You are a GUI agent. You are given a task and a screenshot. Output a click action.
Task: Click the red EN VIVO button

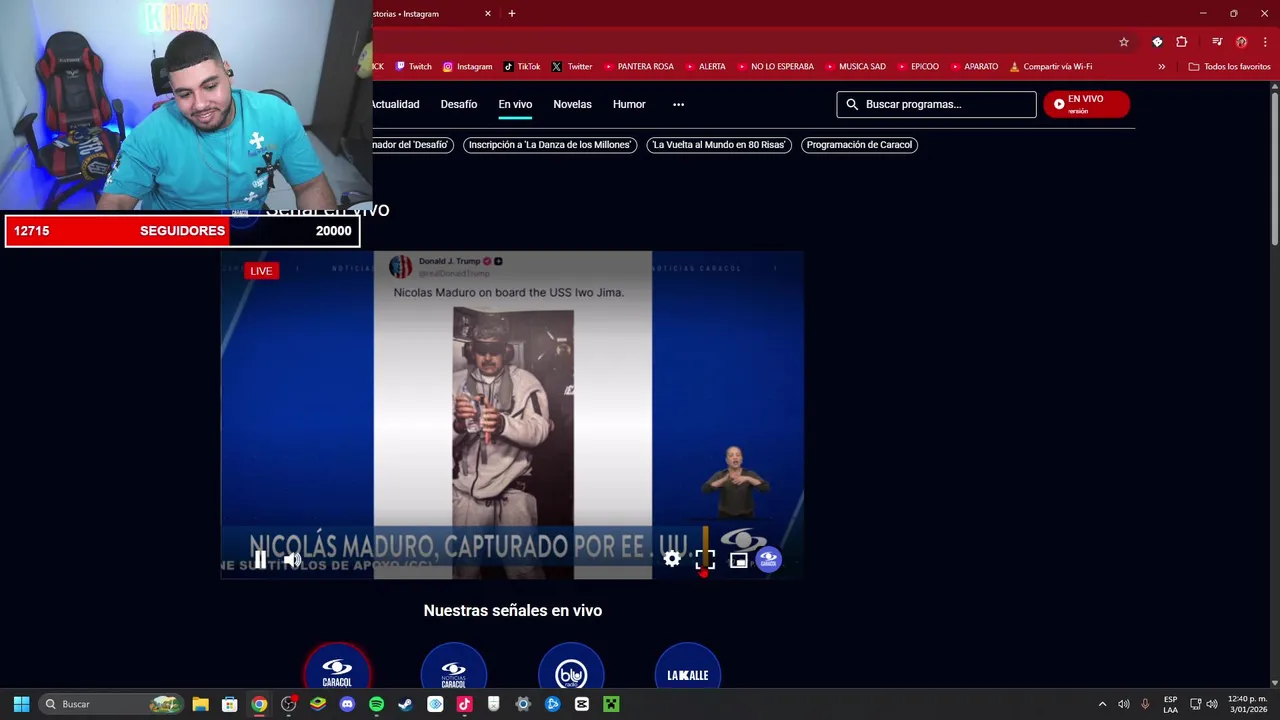1086,104
